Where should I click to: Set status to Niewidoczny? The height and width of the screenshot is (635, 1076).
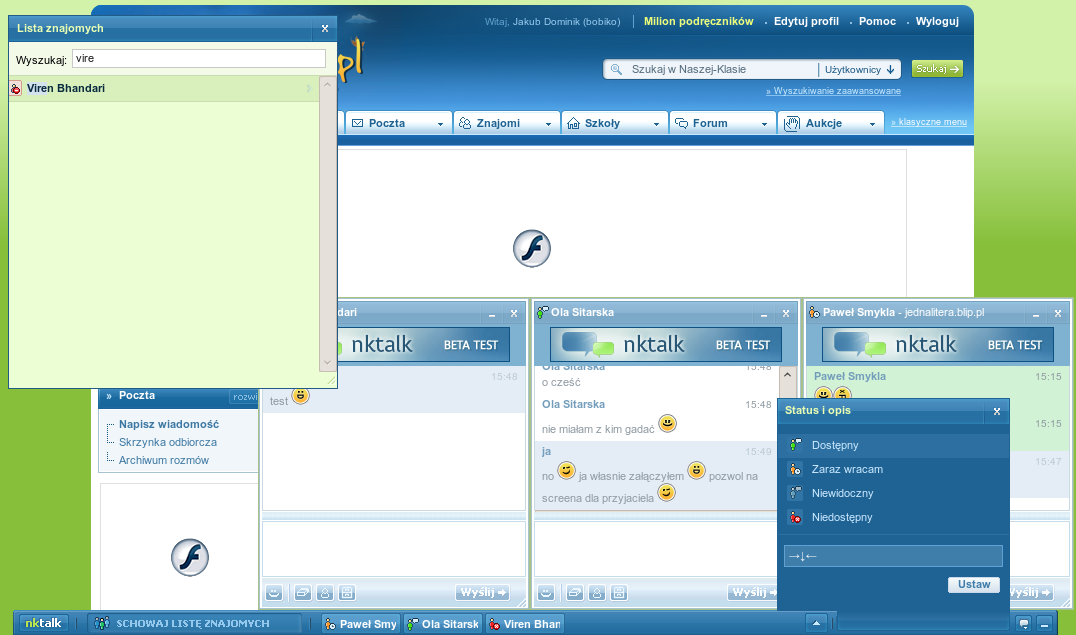tap(893, 494)
